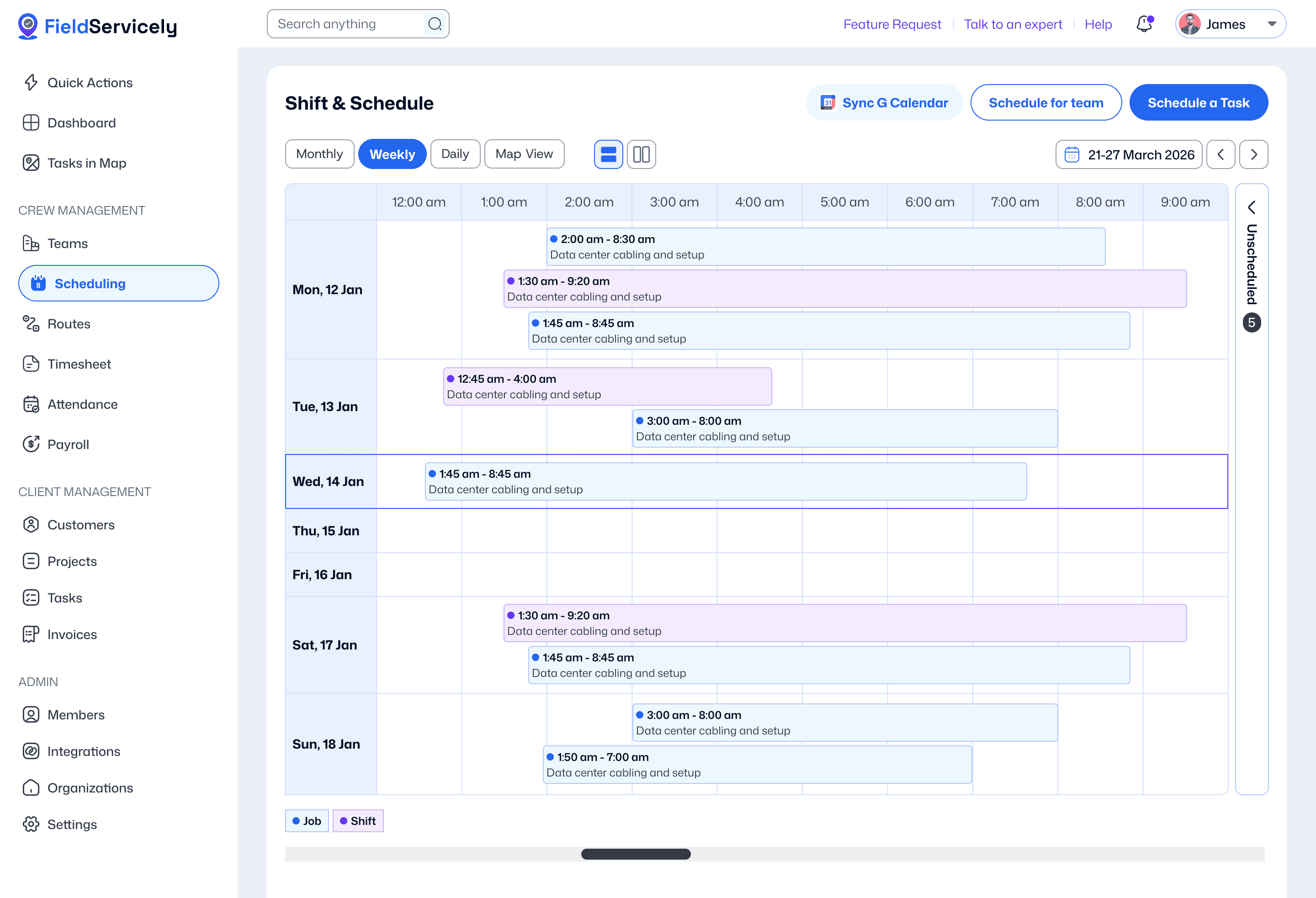Screen dimensions: 1316x898
Task: Expand the Unscheduled side panel
Action: tap(1252, 208)
